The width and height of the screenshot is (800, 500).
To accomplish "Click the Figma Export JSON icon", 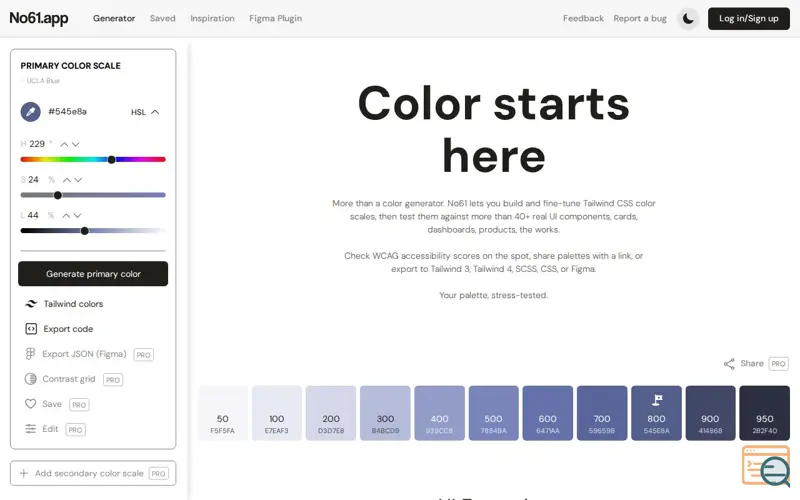I will [x=30, y=354].
